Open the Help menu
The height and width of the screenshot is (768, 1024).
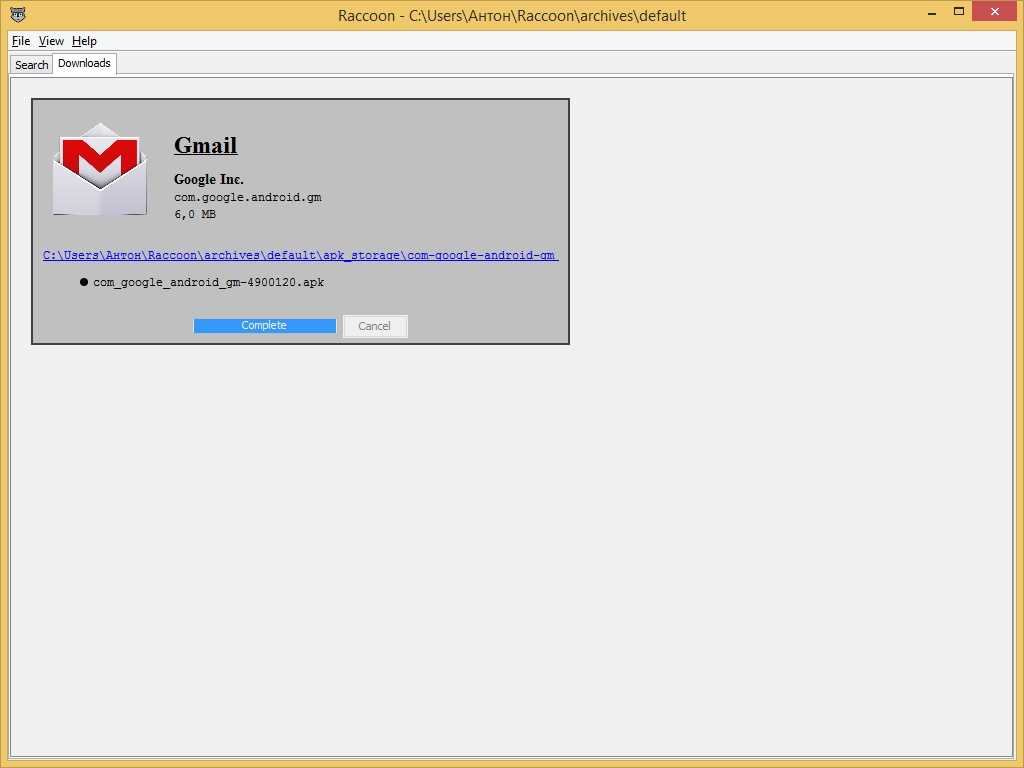point(84,41)
